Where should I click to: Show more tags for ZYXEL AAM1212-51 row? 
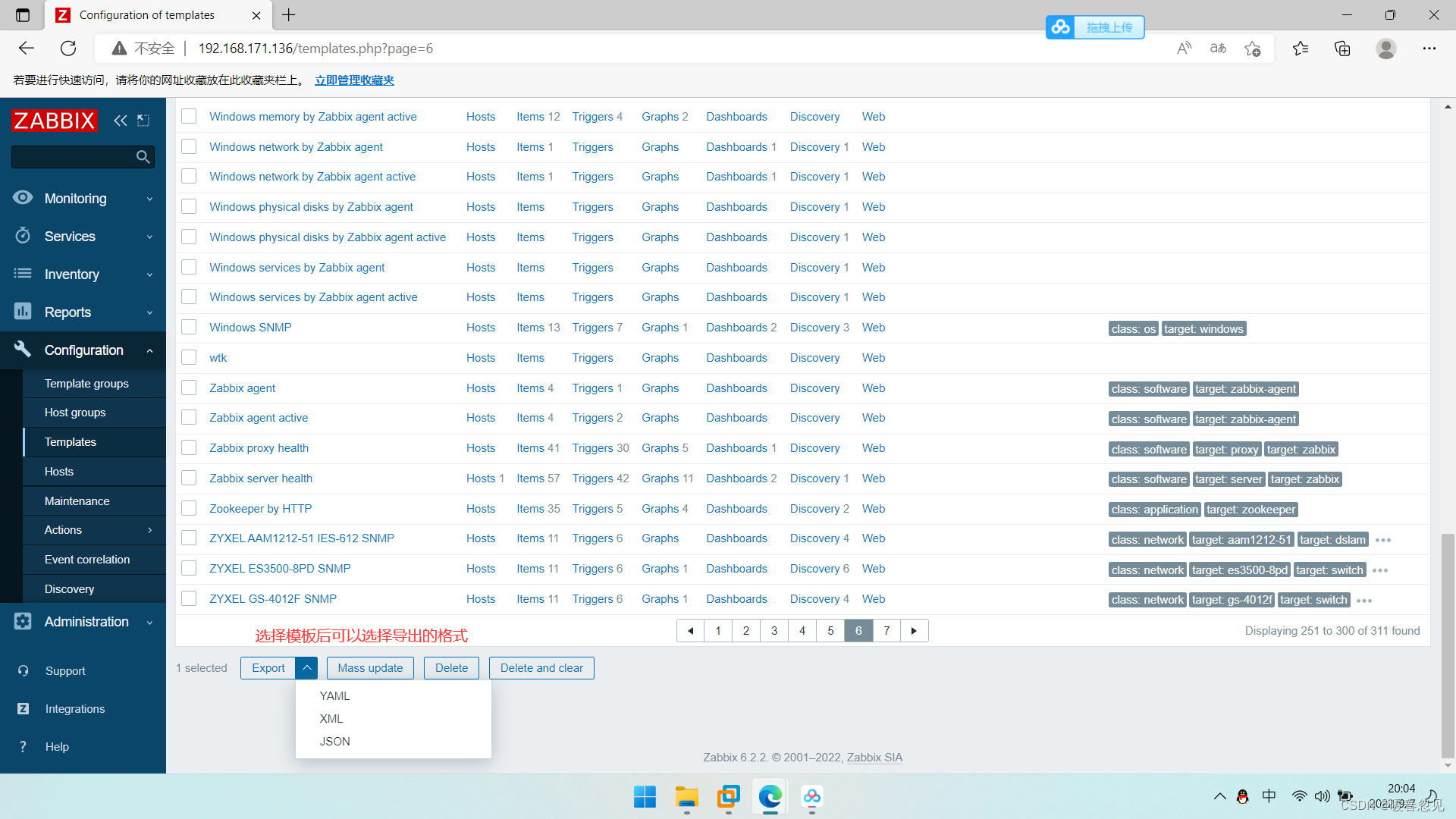tap(1383, 540)
